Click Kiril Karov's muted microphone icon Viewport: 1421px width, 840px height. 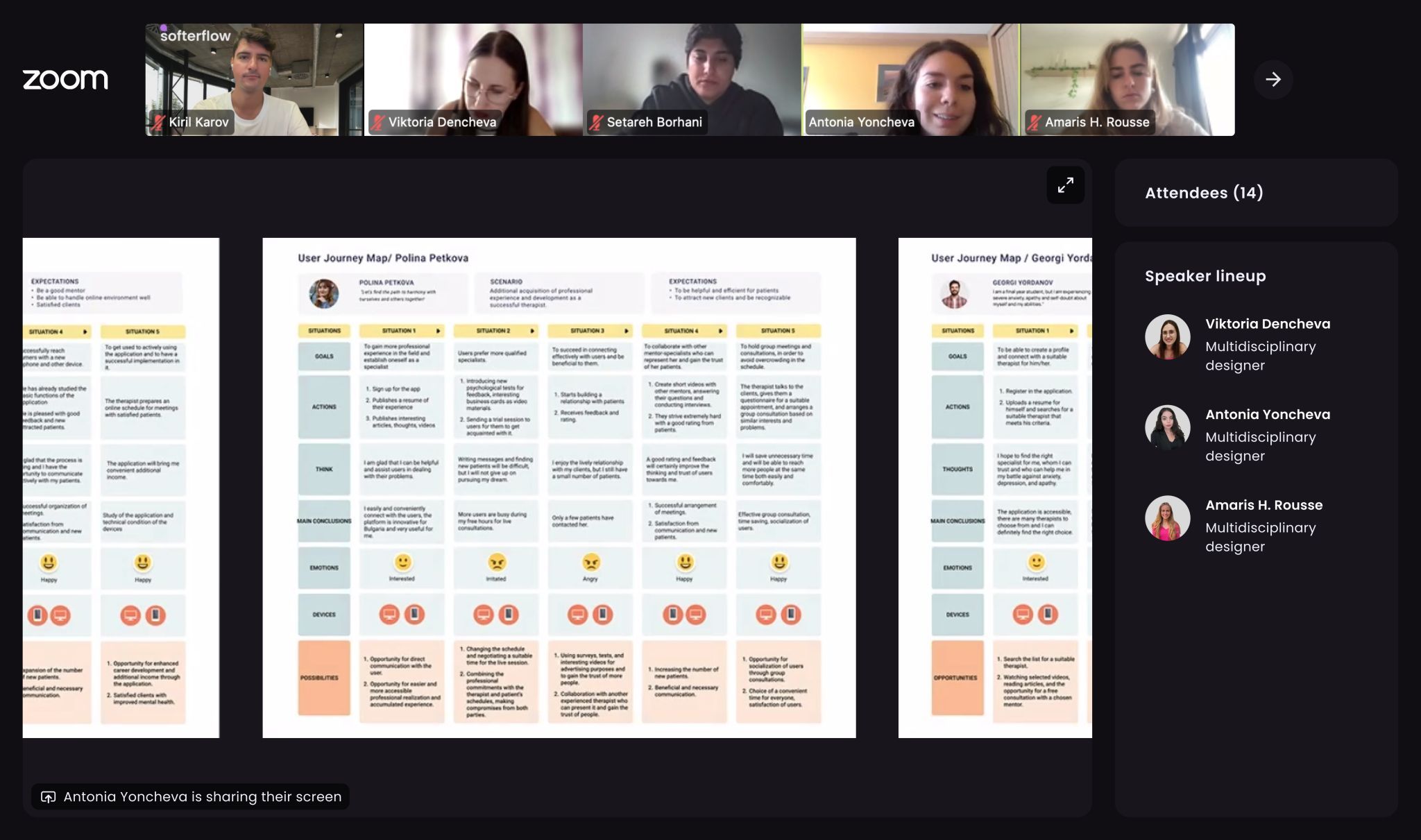point(158,123)
